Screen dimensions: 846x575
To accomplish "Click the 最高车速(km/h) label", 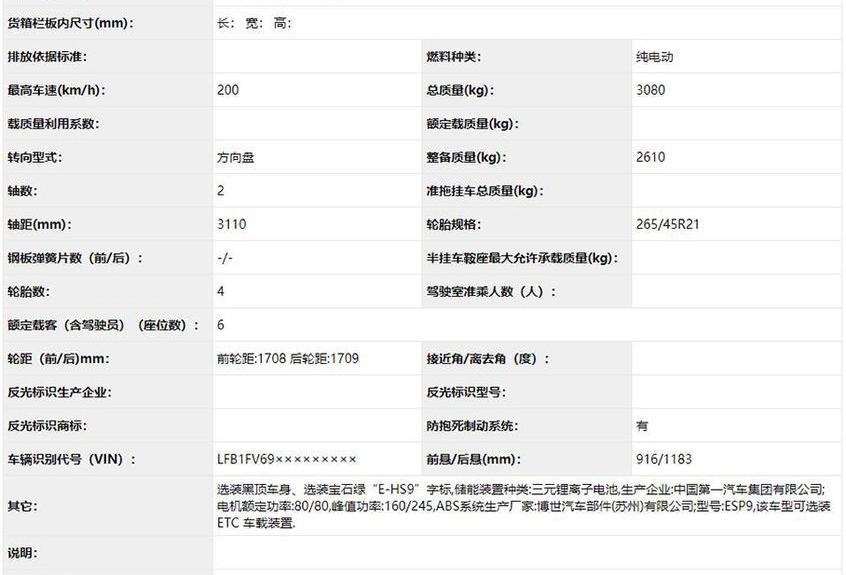I will [x=56, y=90].
